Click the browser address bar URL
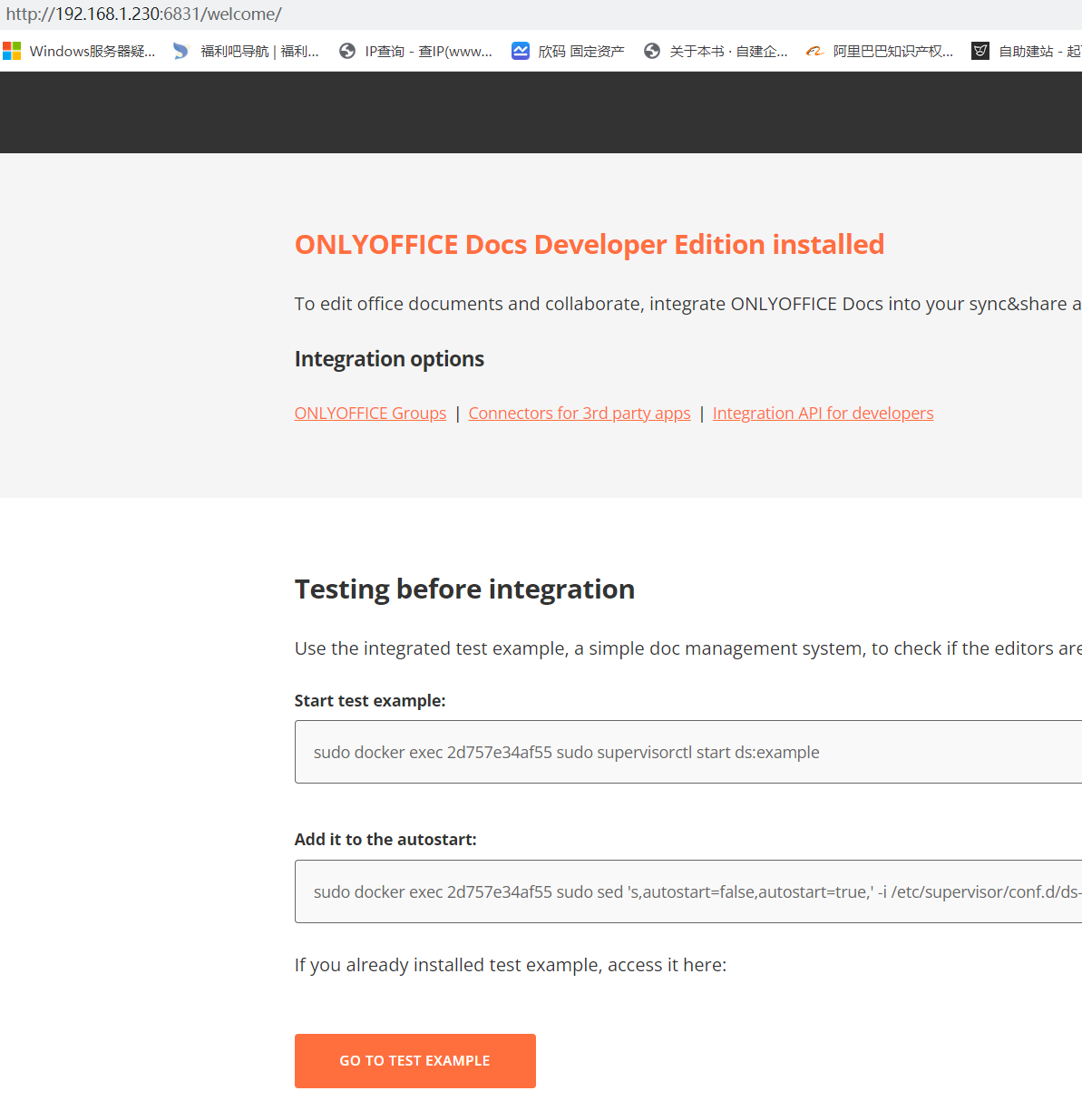 point(143,15)
